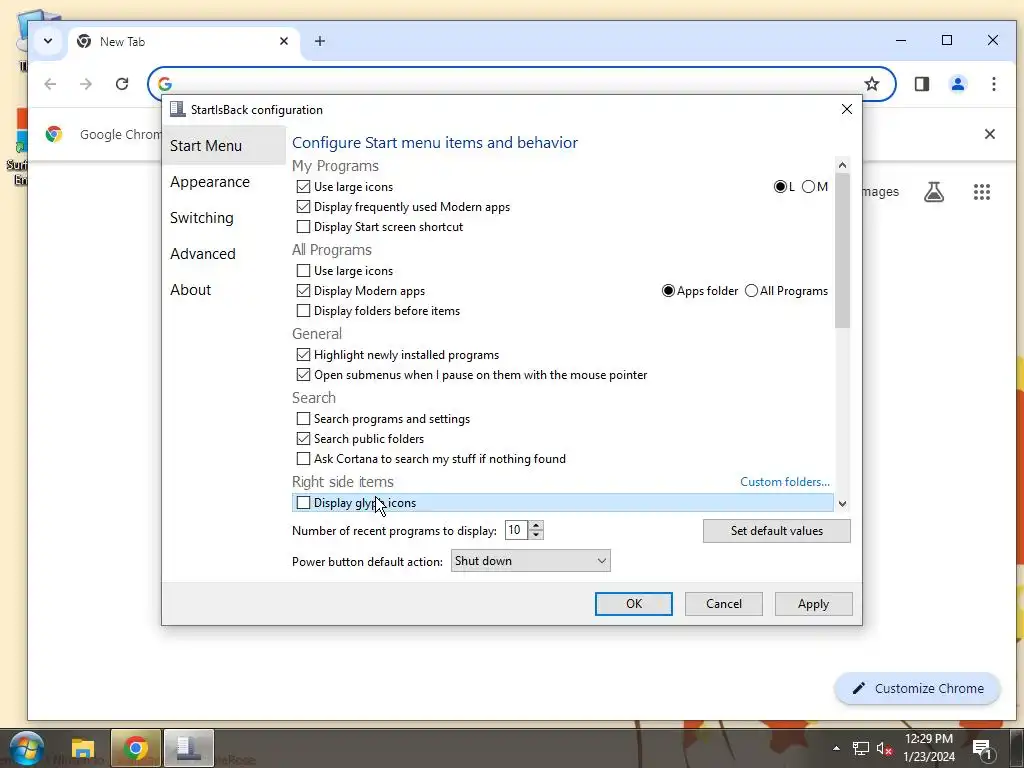The height and width of the screenshot is (768, 1024).
Task: Select the M icon size radio
Action: tap(808, 187)
